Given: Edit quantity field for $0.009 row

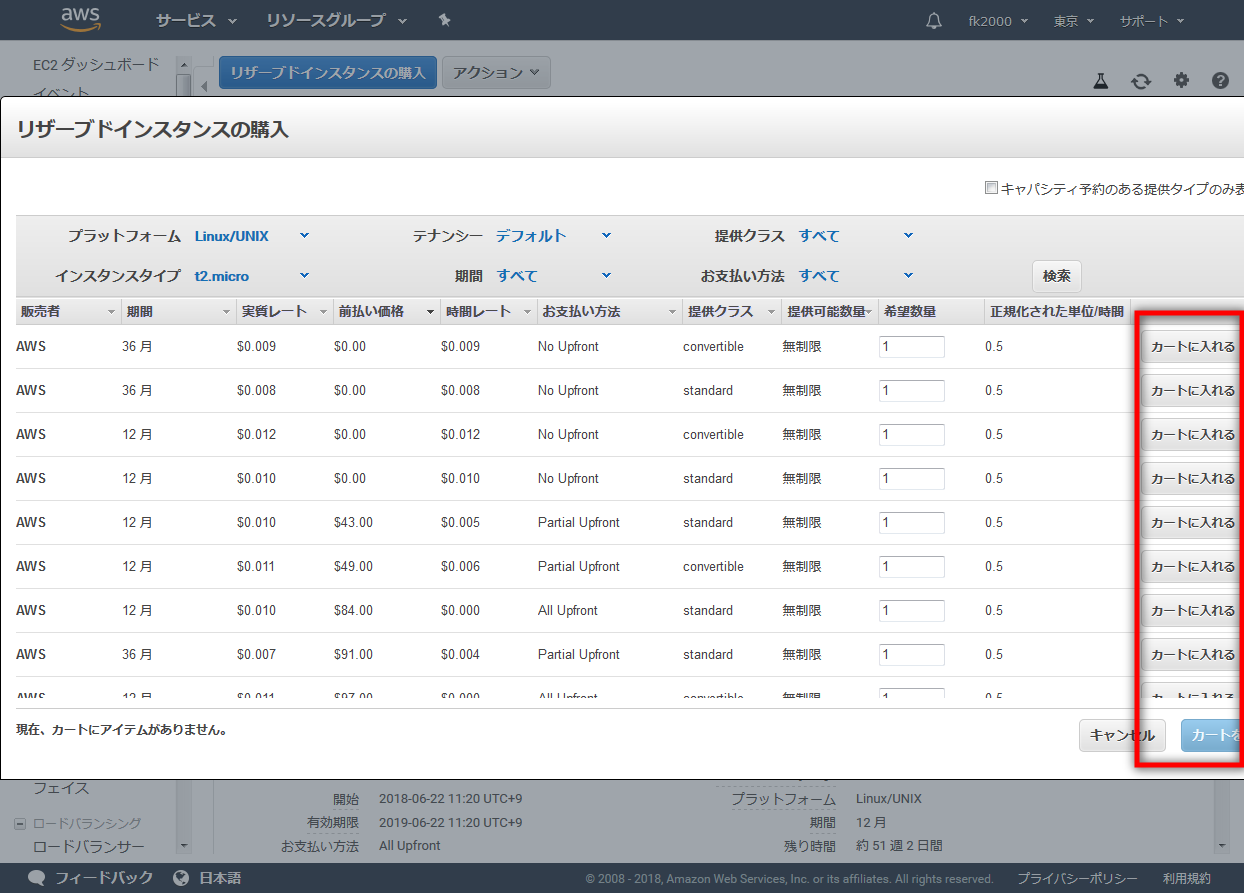Looking at the screenshot, I should click(912, 347).
